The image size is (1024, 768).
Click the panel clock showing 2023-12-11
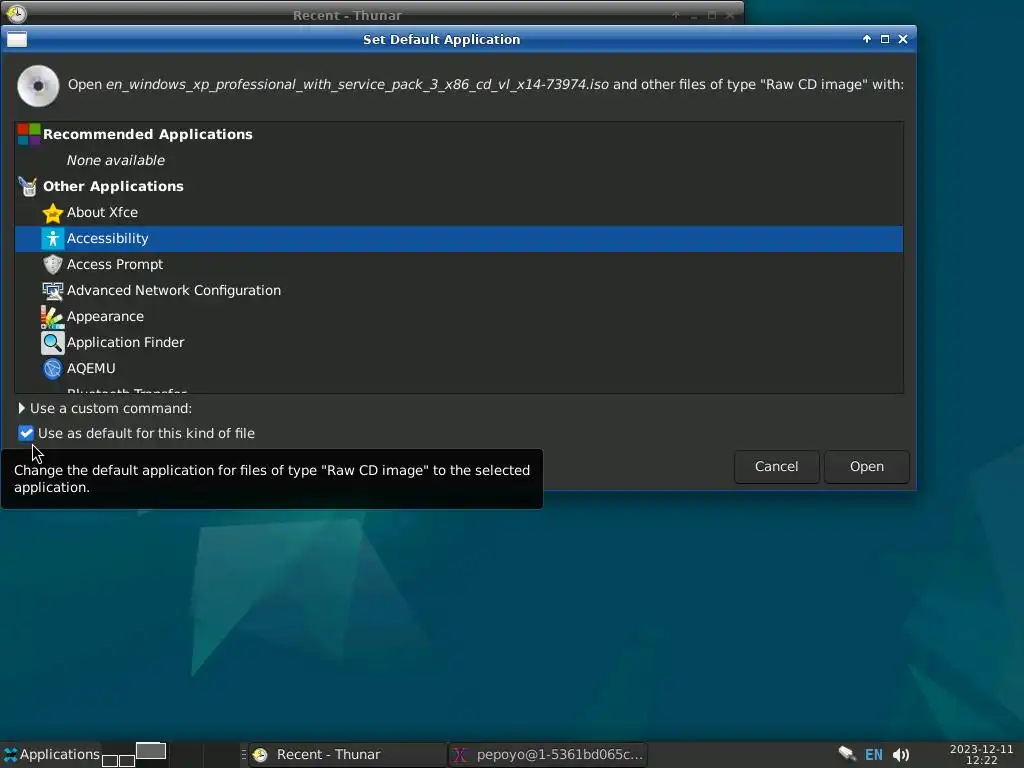click(981, 754)
